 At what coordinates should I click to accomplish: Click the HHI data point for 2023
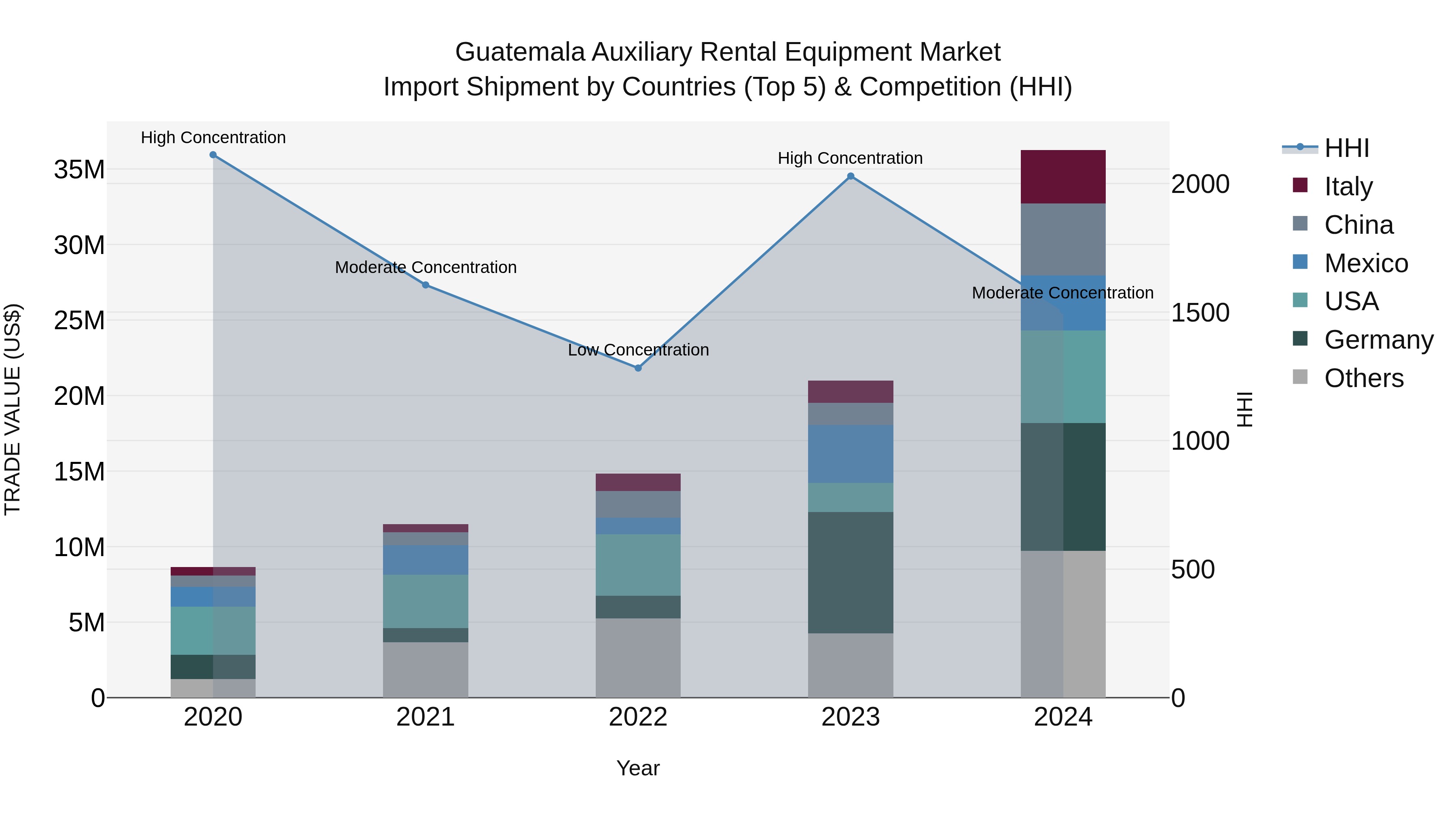point(851,176)
